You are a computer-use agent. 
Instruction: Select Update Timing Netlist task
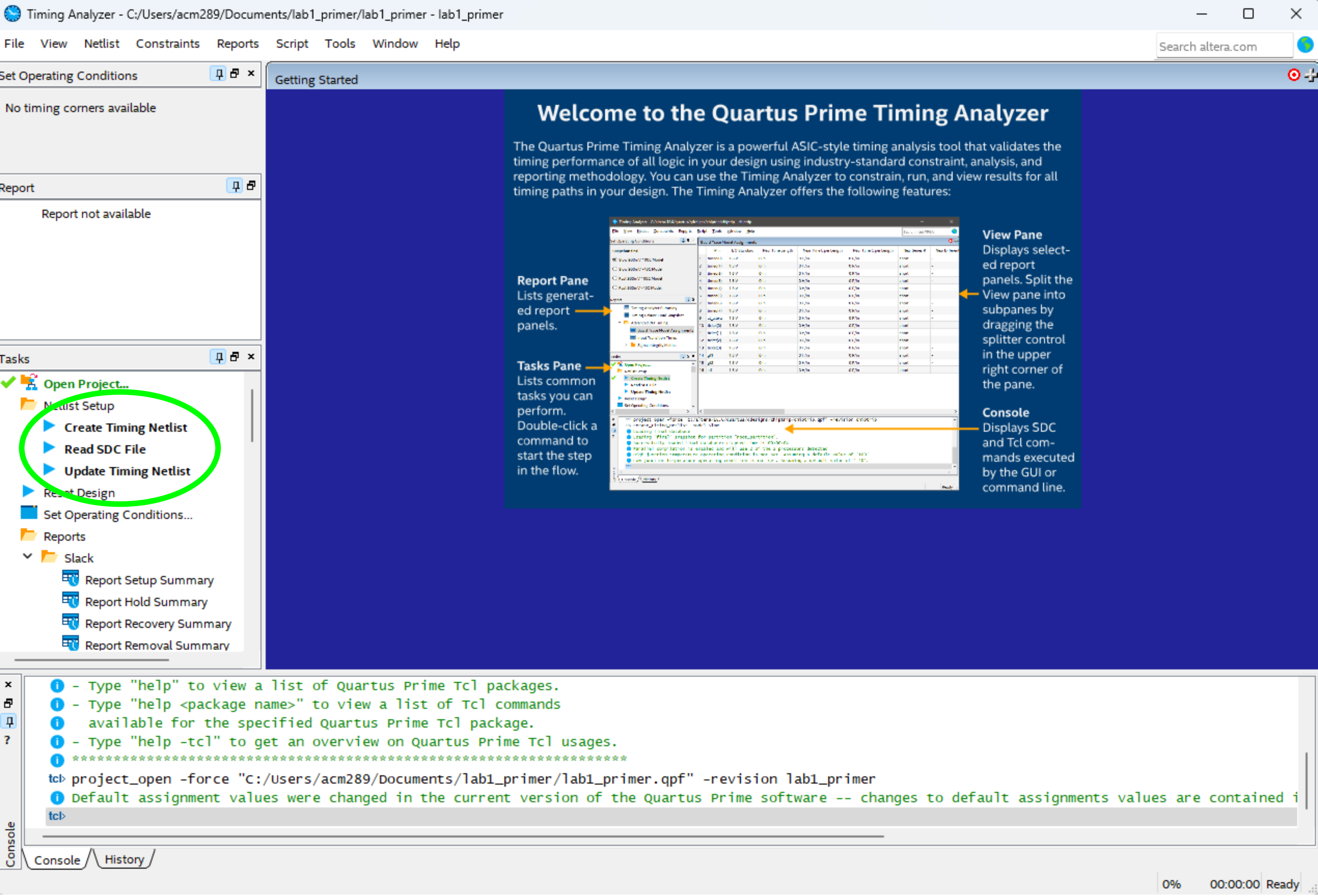(x=127, y=471)
